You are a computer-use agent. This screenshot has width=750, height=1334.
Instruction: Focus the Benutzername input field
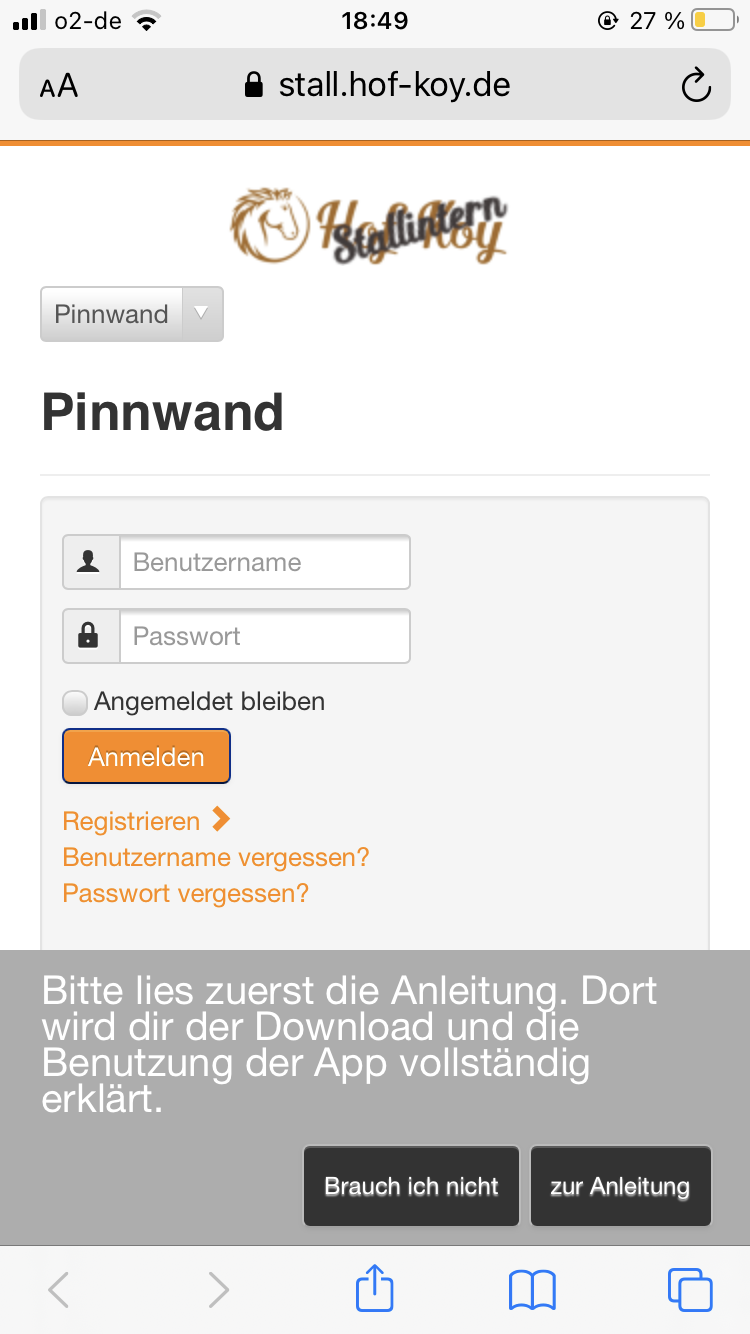point(264,563)
